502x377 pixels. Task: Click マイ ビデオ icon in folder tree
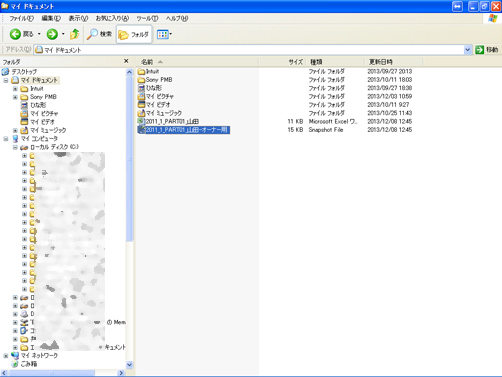pos(24,122)
